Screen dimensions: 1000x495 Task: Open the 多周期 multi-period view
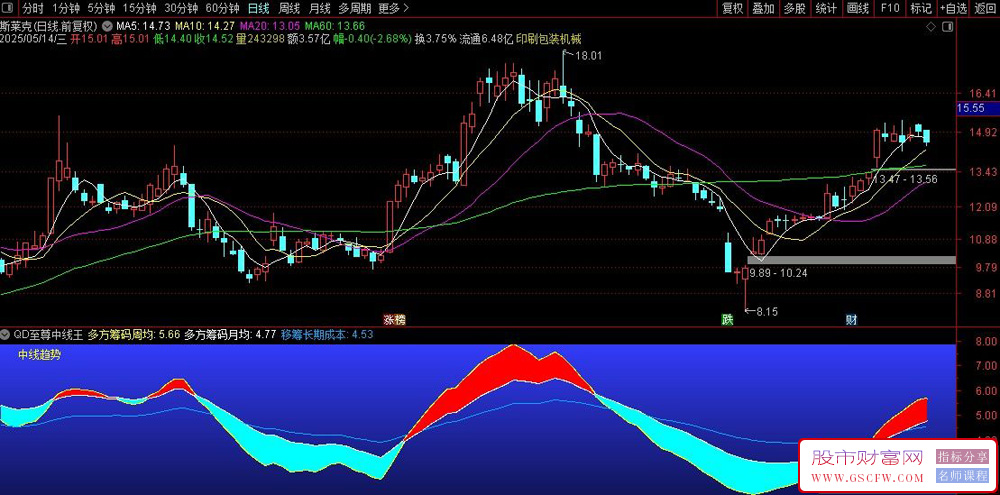pos(354,8)
